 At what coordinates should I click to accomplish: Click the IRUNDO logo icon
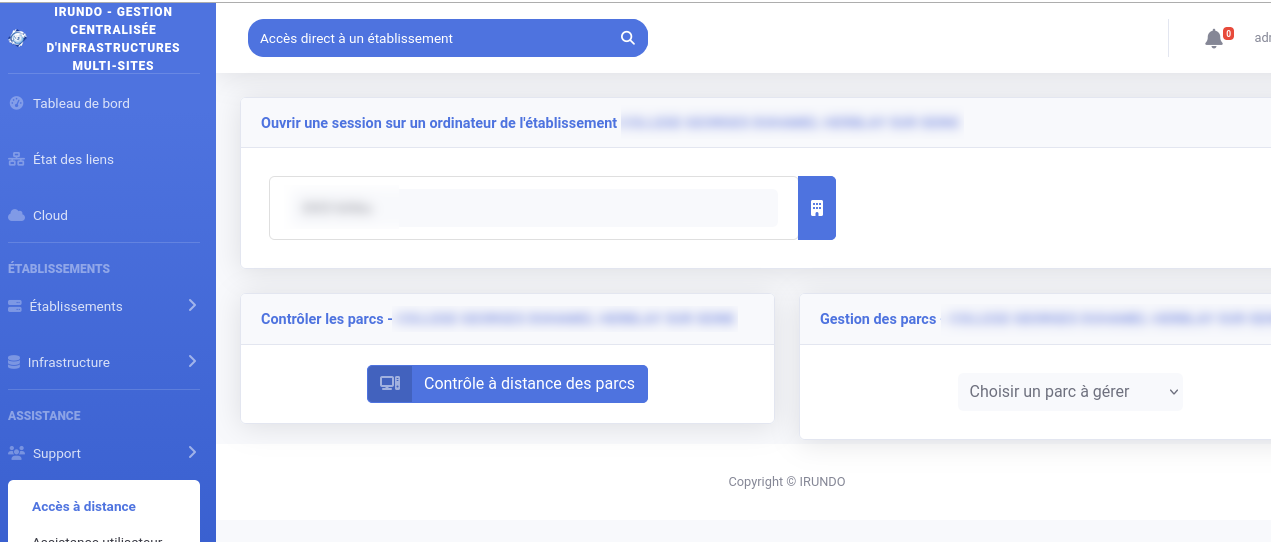pos(16,38)
